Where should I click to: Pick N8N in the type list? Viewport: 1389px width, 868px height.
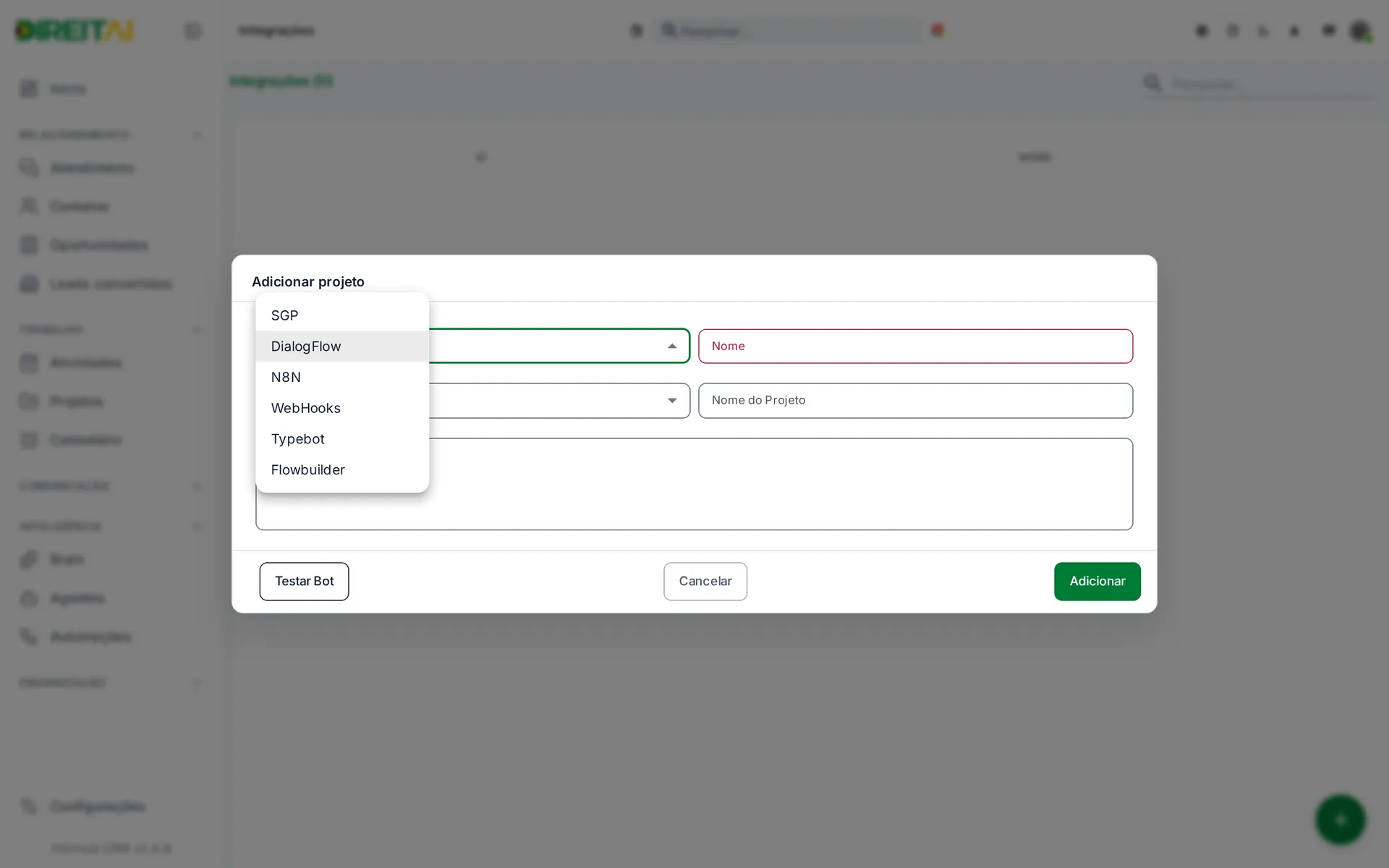pos(342,377)
